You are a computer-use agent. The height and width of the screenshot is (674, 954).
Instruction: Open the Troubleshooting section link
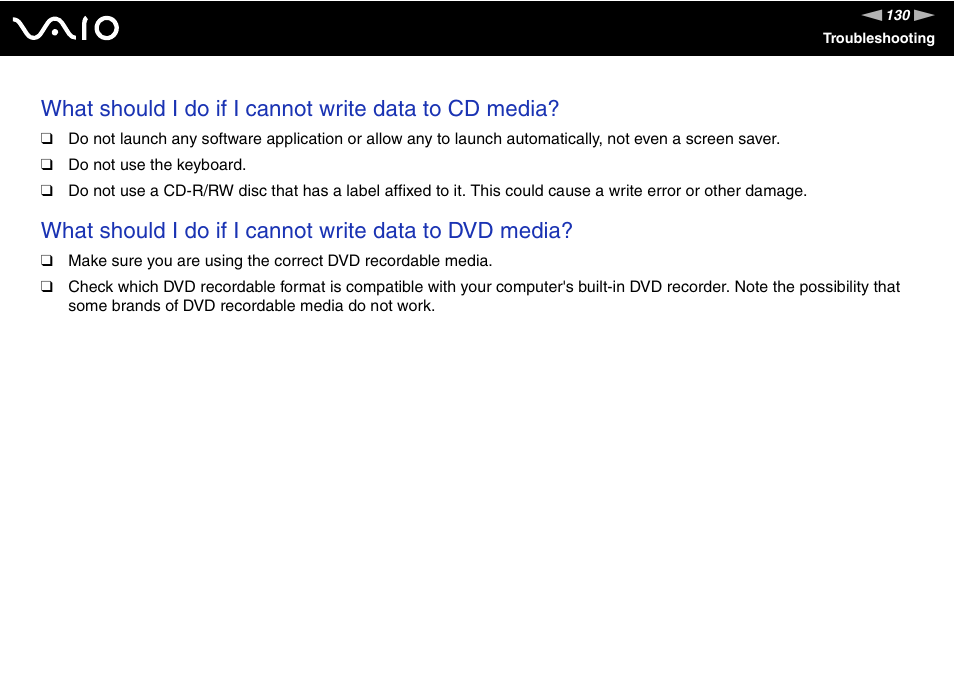coord(879,38)
